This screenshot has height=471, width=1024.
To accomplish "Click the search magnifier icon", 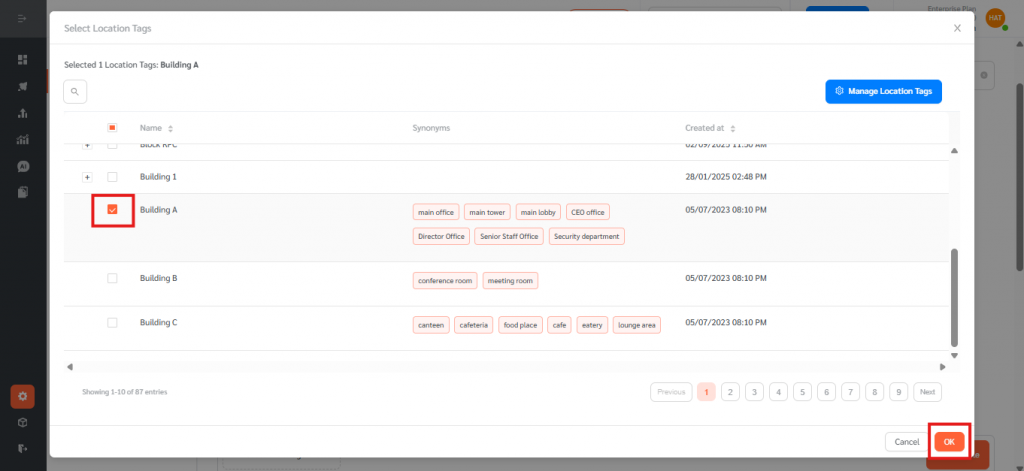I will (75, 92).
